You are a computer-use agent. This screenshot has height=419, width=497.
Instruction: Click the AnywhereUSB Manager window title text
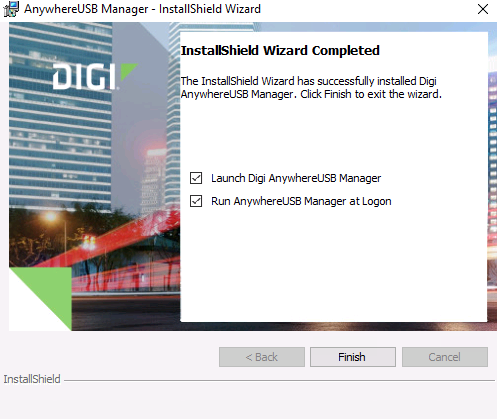point(142,9)
